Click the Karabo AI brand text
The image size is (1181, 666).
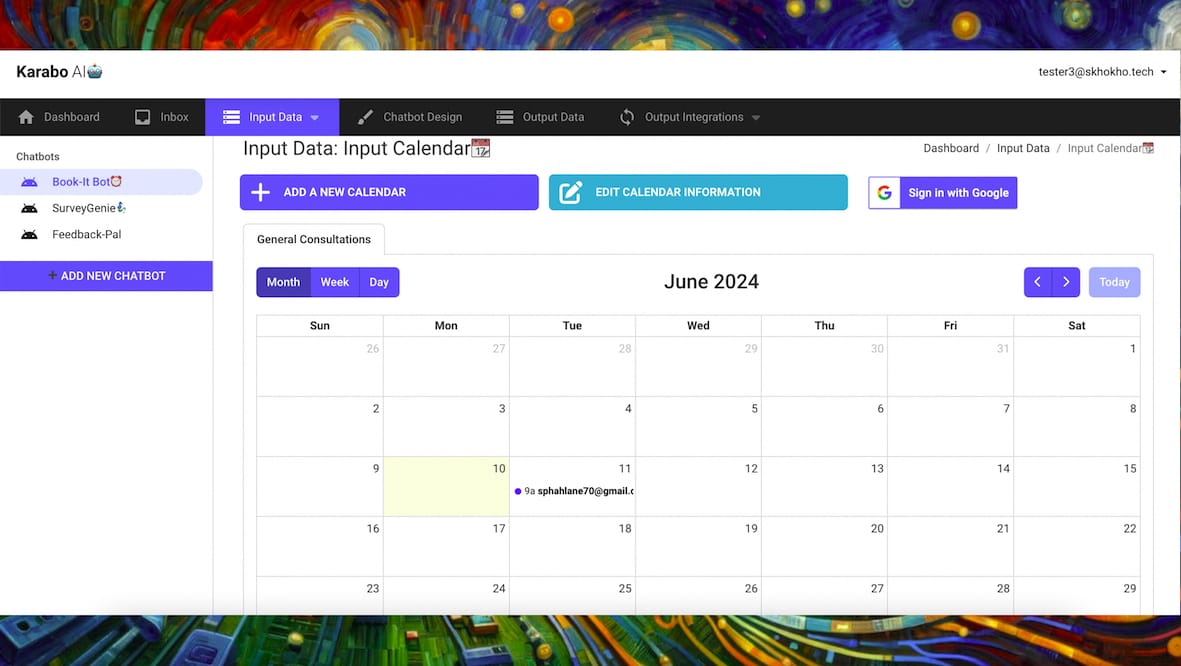pyautogui.click(x=50, y=72)
